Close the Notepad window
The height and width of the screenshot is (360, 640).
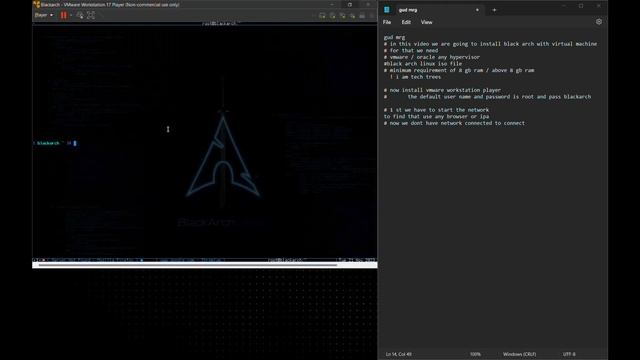[x=598, y=6]
